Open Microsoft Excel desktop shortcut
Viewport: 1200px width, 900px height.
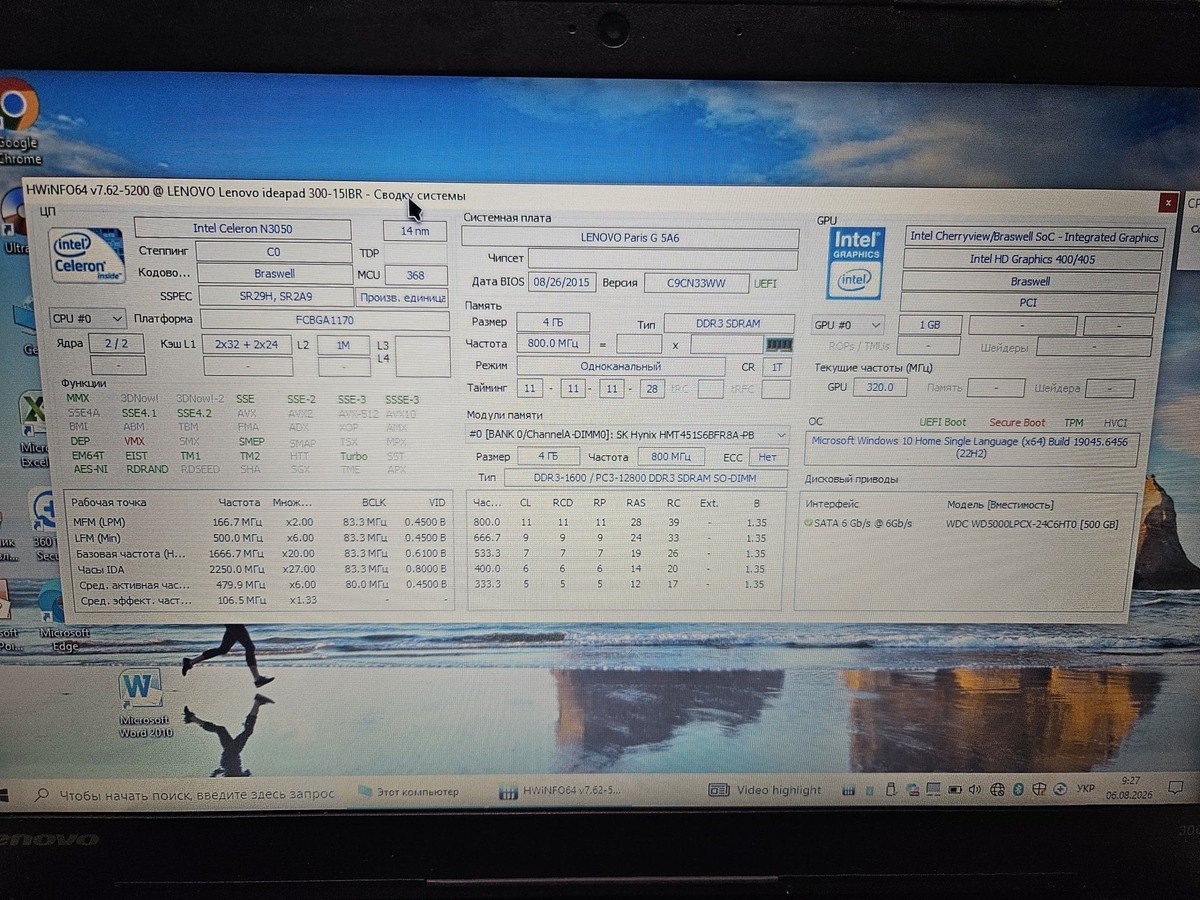(x=34, y=429)
